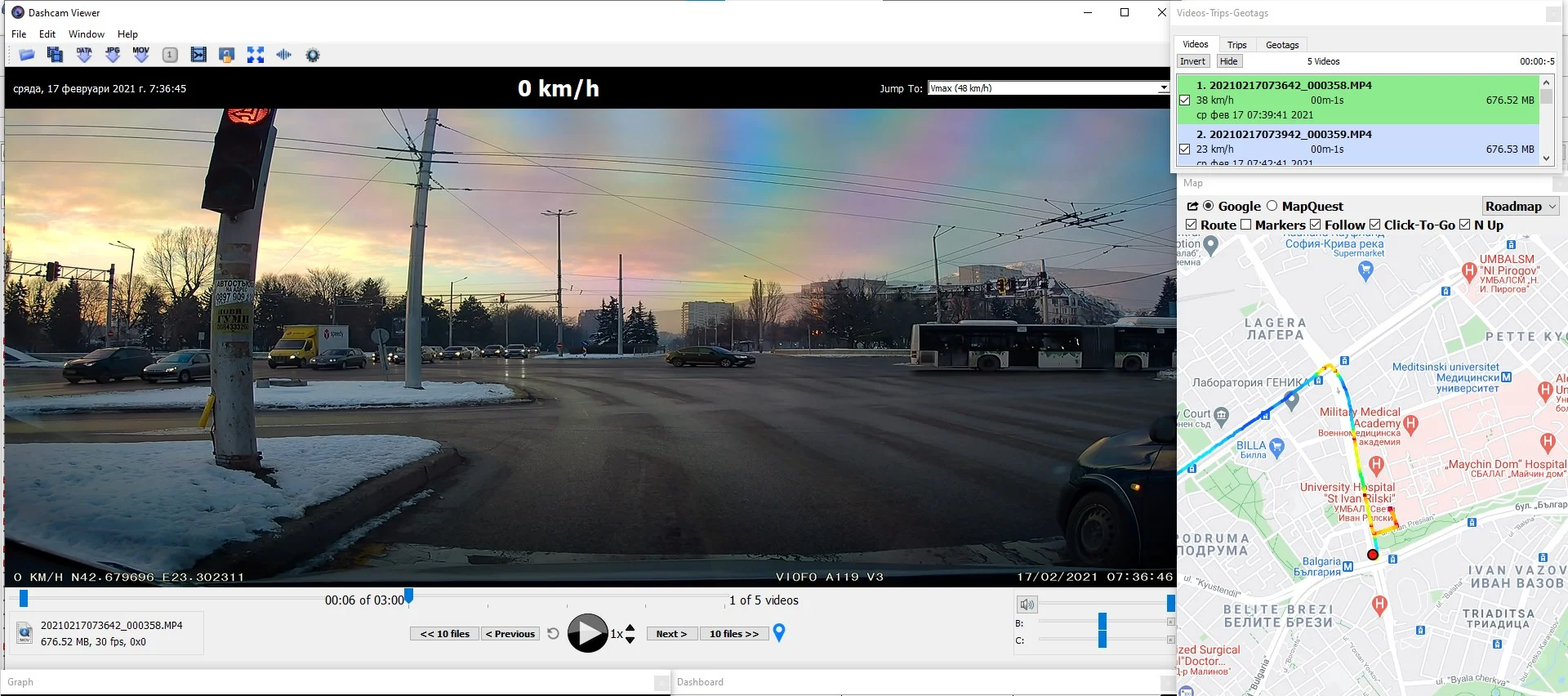Click the blue geotag pin icon
The image size is (1568, 696).
[779, 632]
